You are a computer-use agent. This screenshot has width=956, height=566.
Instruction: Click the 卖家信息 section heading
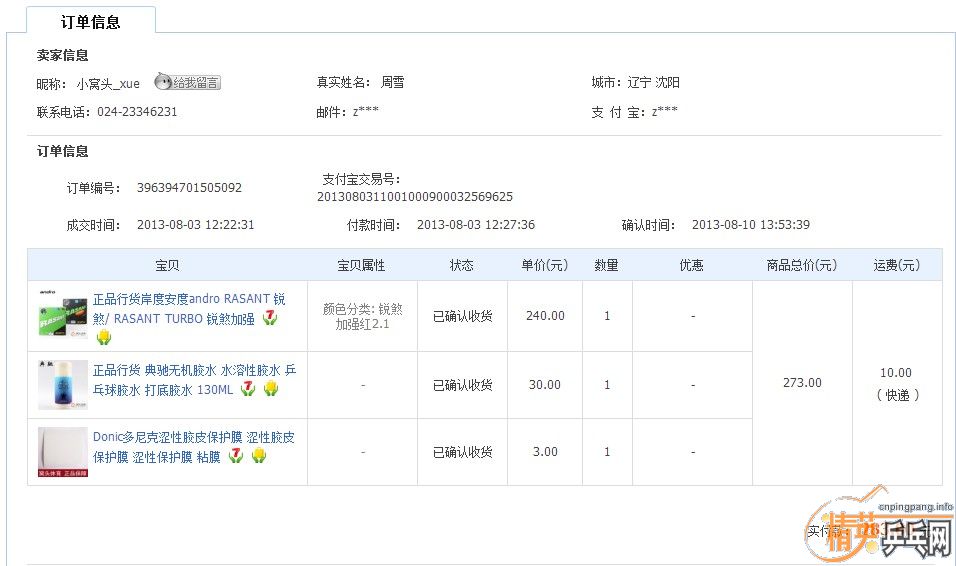(x=62, y=55)
